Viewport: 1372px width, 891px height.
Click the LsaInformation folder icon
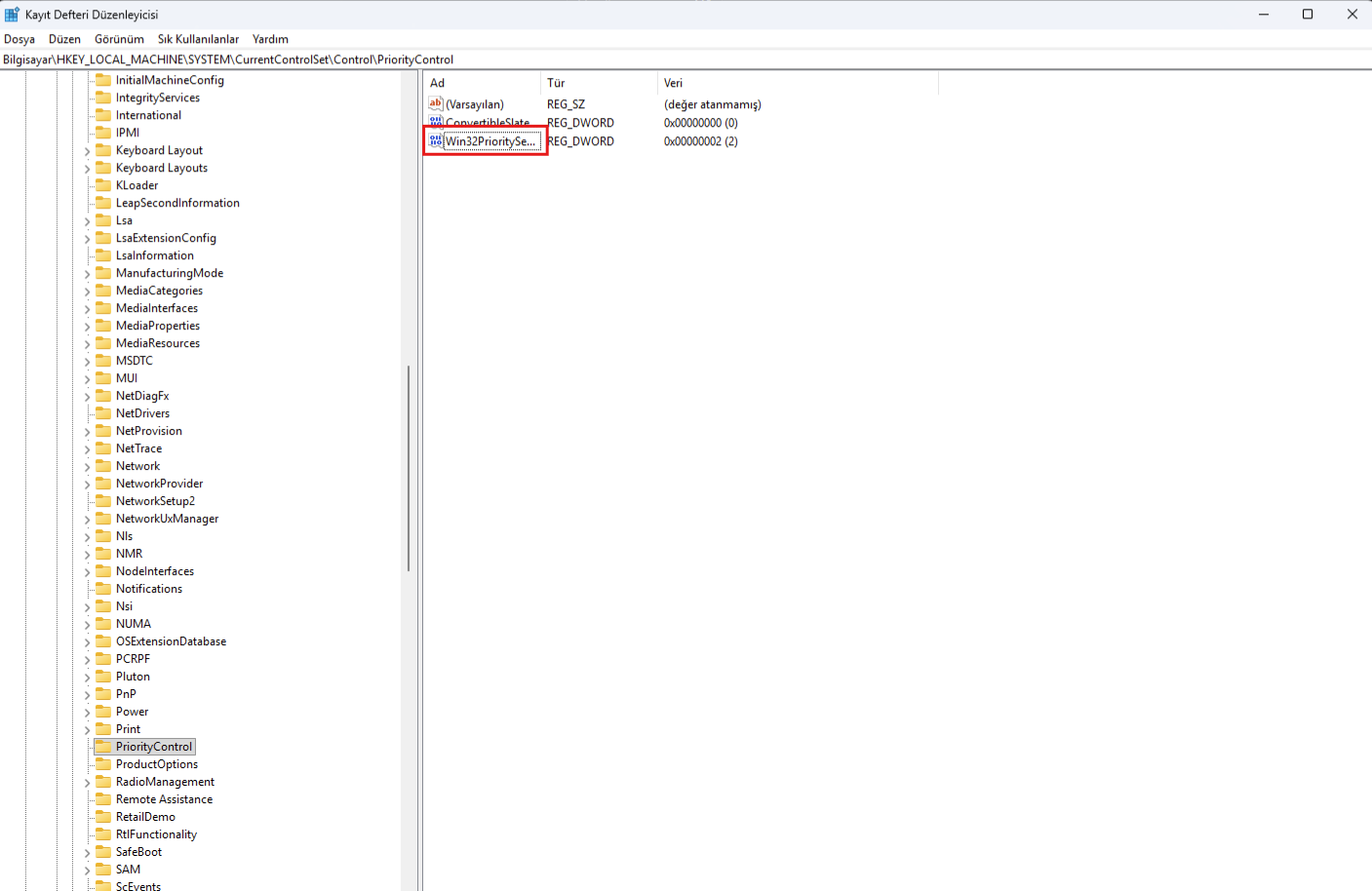pos(103,255)
